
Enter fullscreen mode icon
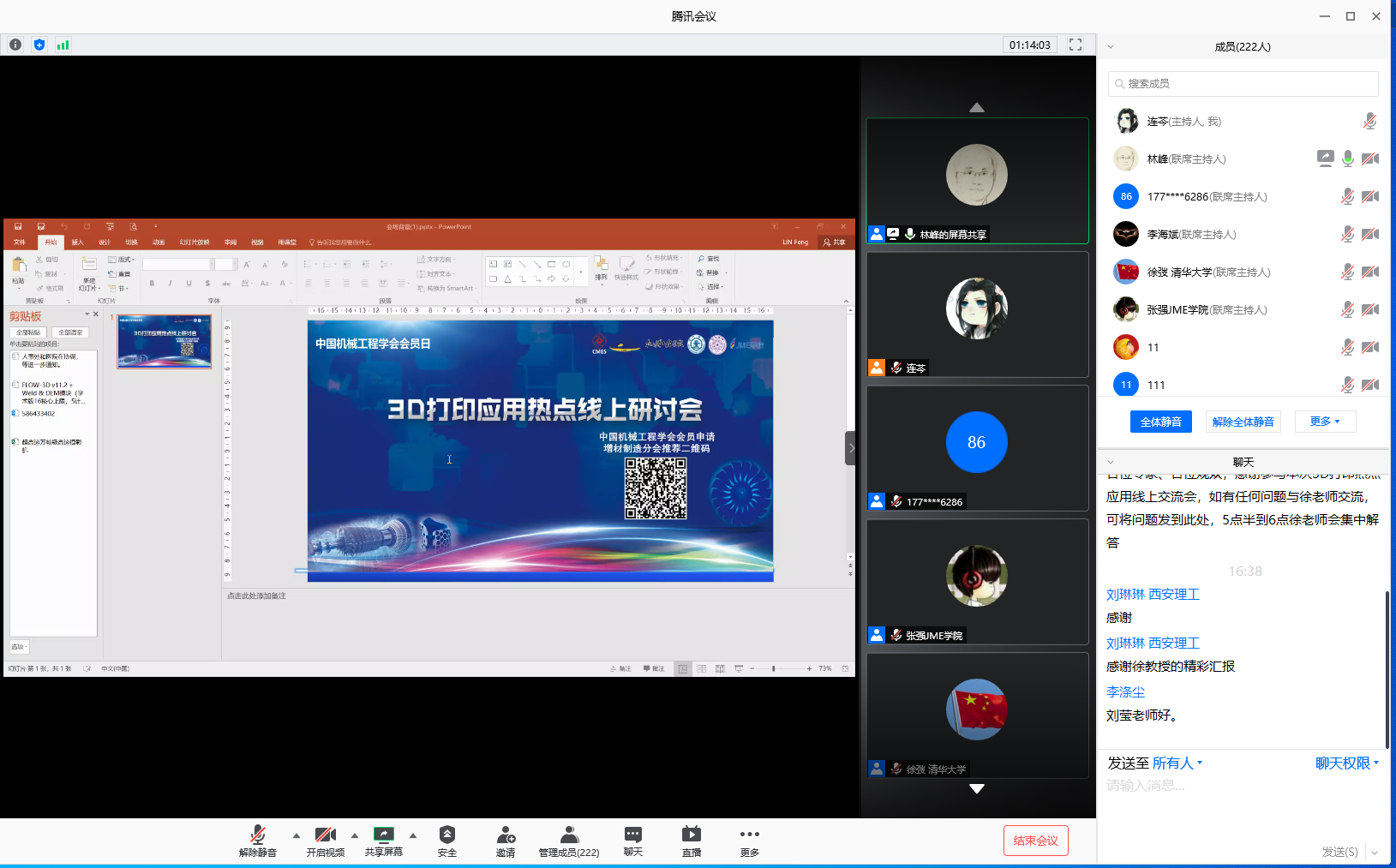(1075, 45)
